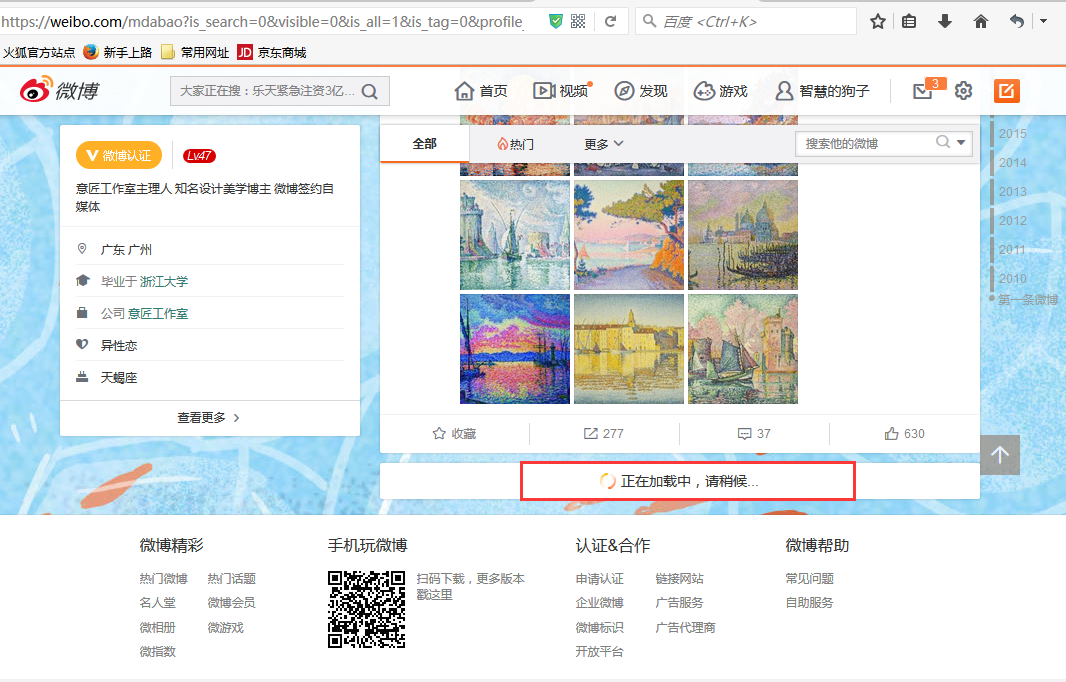This screenshot has height=682, width=1066.
Task: Select the 全部 tab
Action: pyautogui.click(x=424, y=143)
